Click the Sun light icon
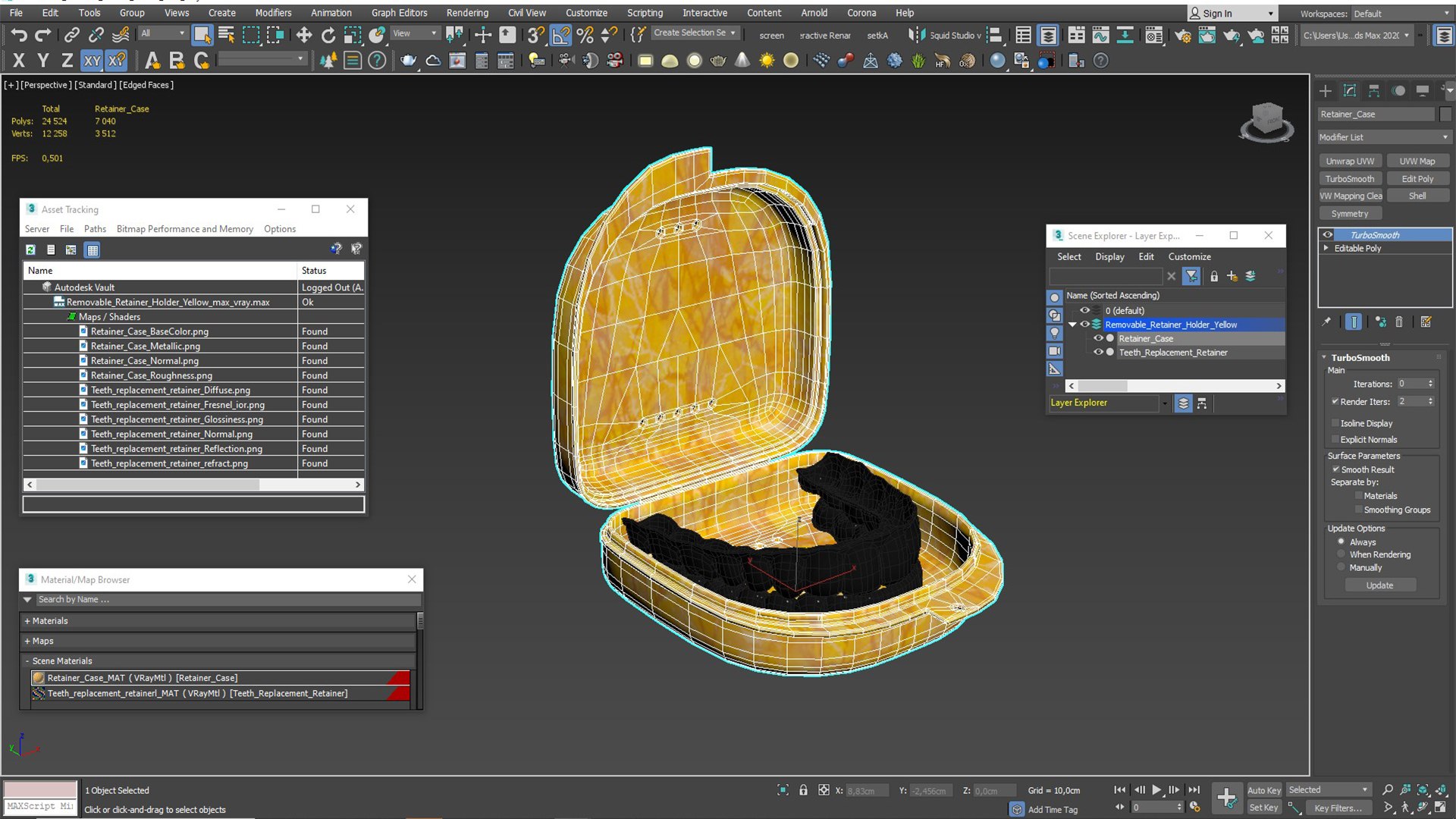The image size is (1456, 819). 767,61
